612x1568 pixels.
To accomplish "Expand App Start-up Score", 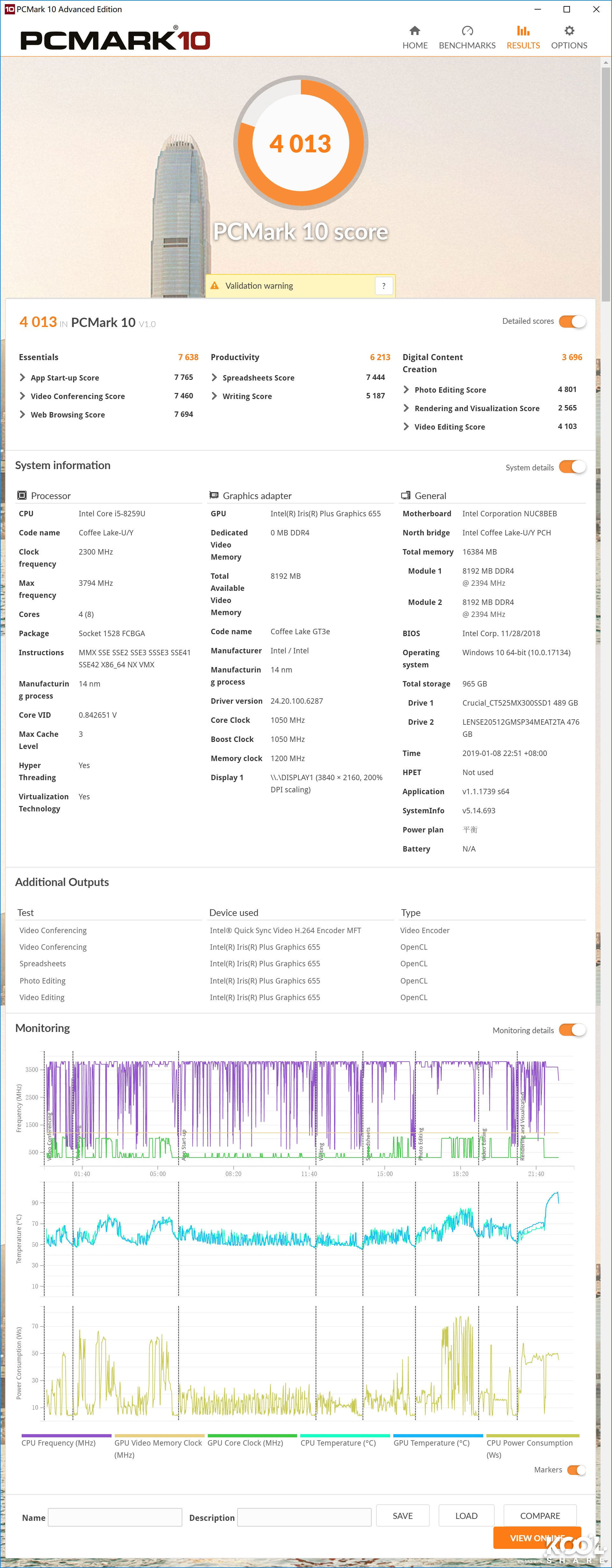I will tap(23, 377).
